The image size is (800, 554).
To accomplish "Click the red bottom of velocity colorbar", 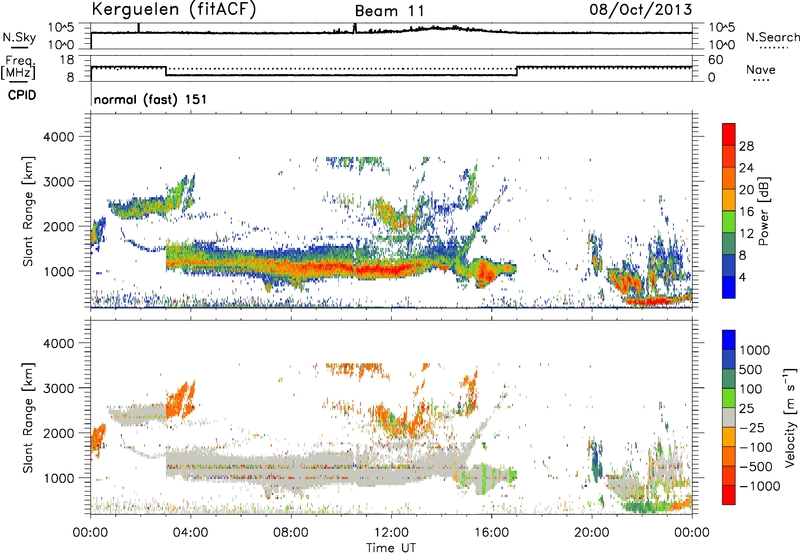I will click(x=729, y=495).
